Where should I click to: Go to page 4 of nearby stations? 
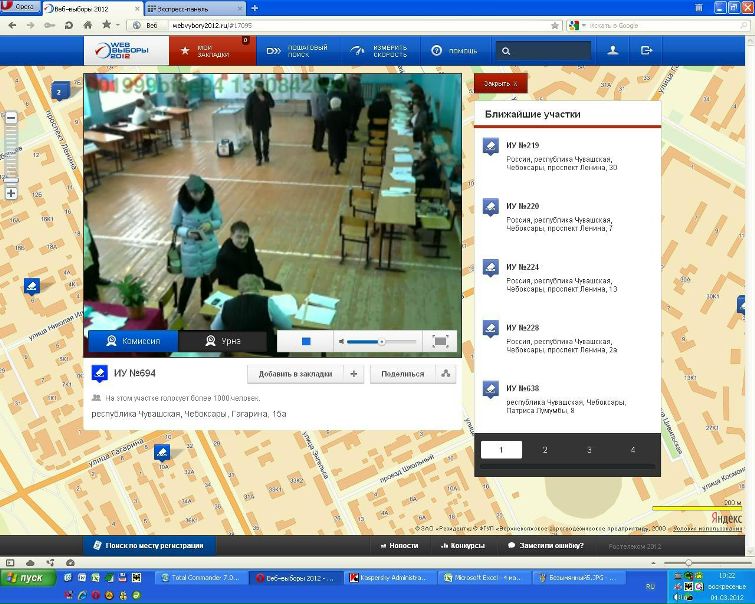tap(633, 450)
